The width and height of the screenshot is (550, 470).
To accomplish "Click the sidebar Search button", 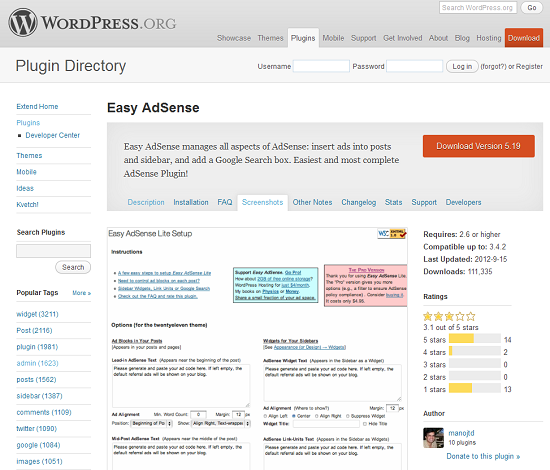I will tap(73, 267).
